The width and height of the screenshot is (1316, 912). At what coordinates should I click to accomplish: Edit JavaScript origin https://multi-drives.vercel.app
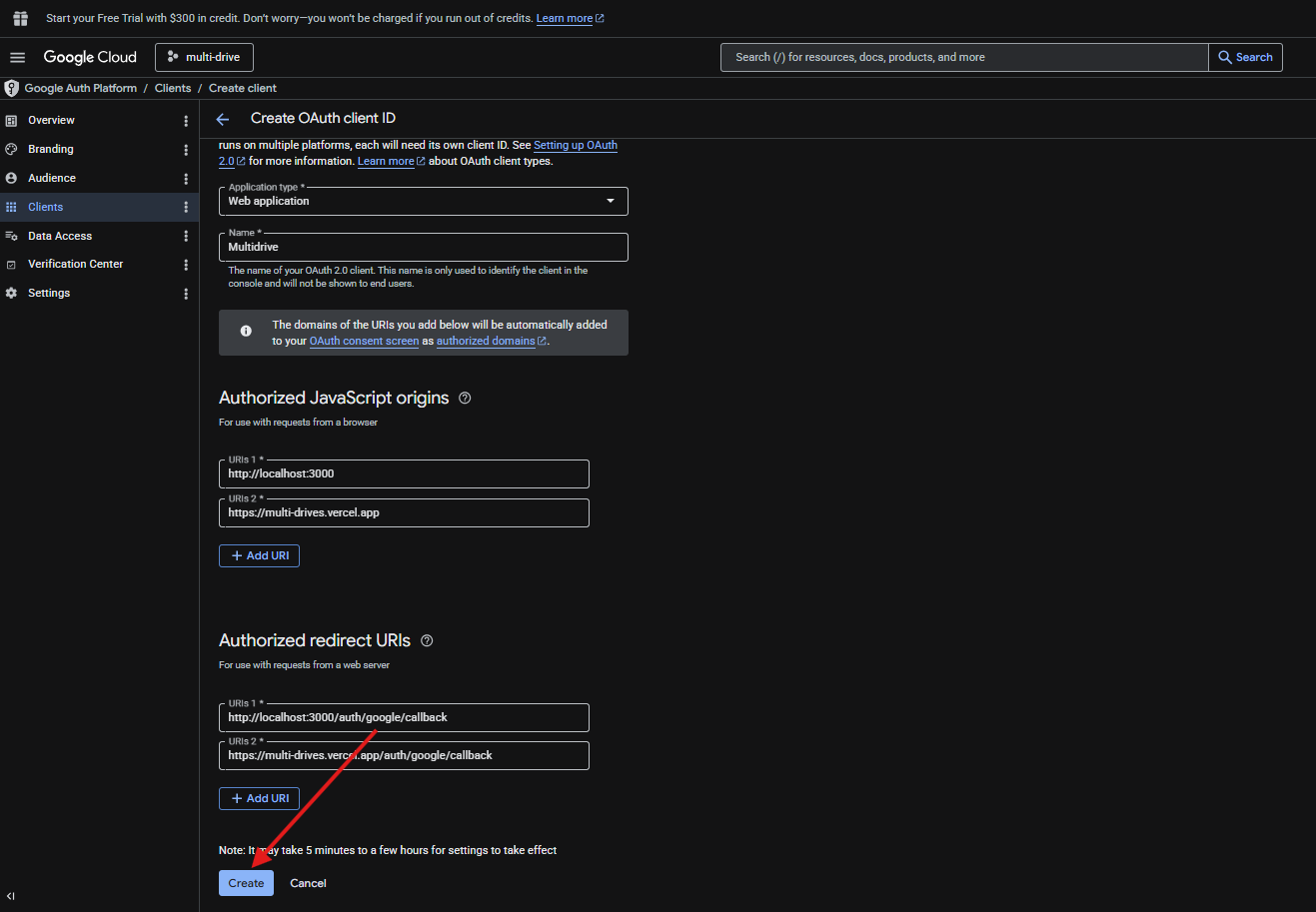click(x=404, y=512)
